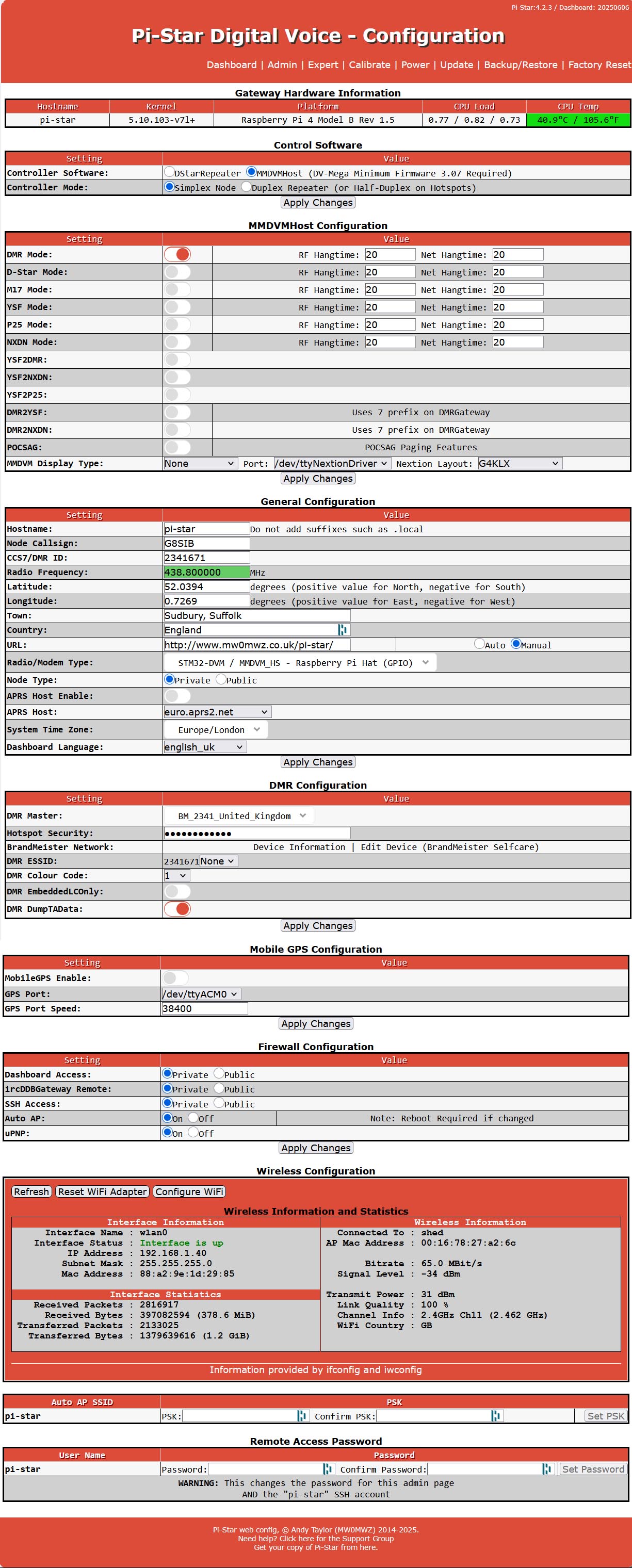The width and height of the screenshot is (632, 1568).
Task: Open Expert menu
Action: pyautogui.click(x=322, y=64)
